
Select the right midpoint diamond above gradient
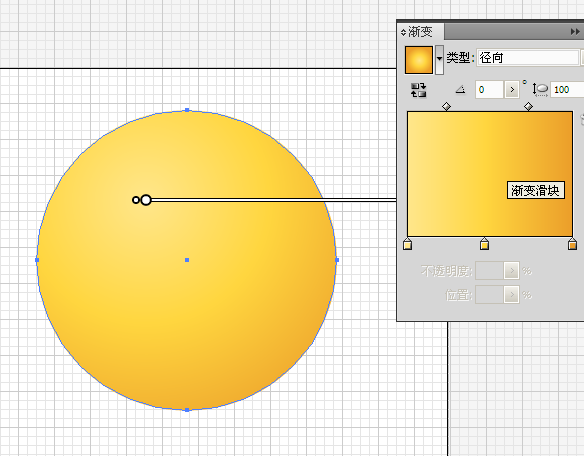tap(528, 107)
